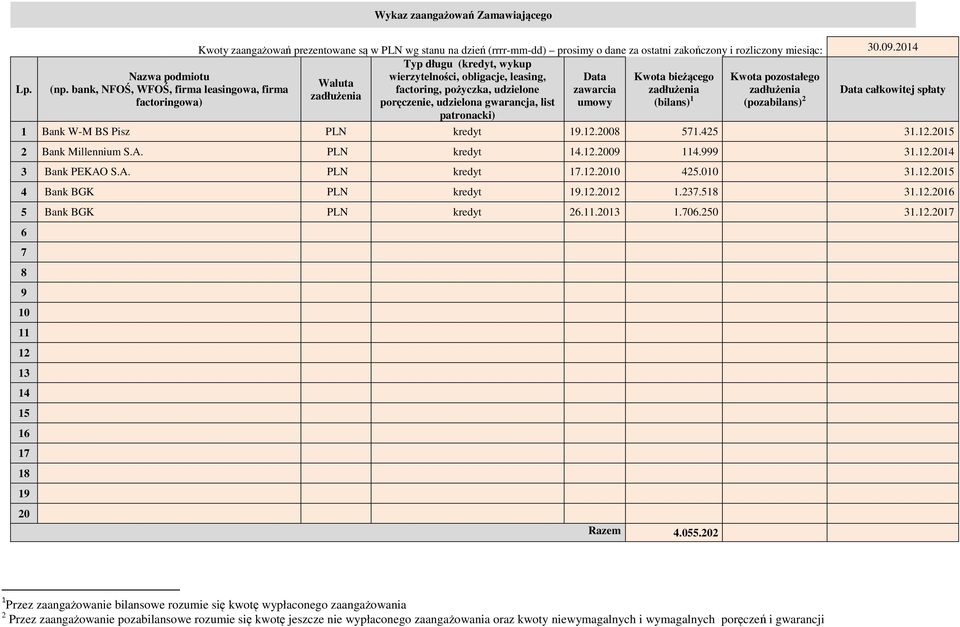Click row number 15

[24, 413]
